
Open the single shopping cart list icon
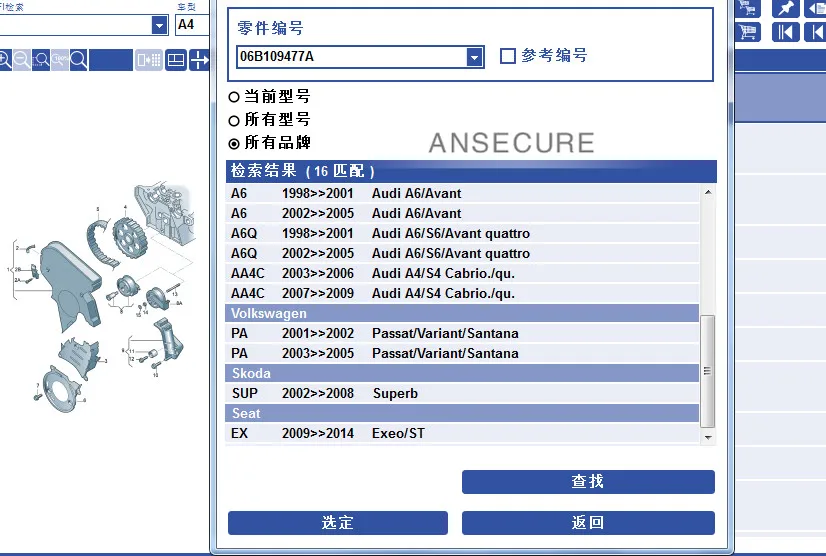(x=748, y=32)
